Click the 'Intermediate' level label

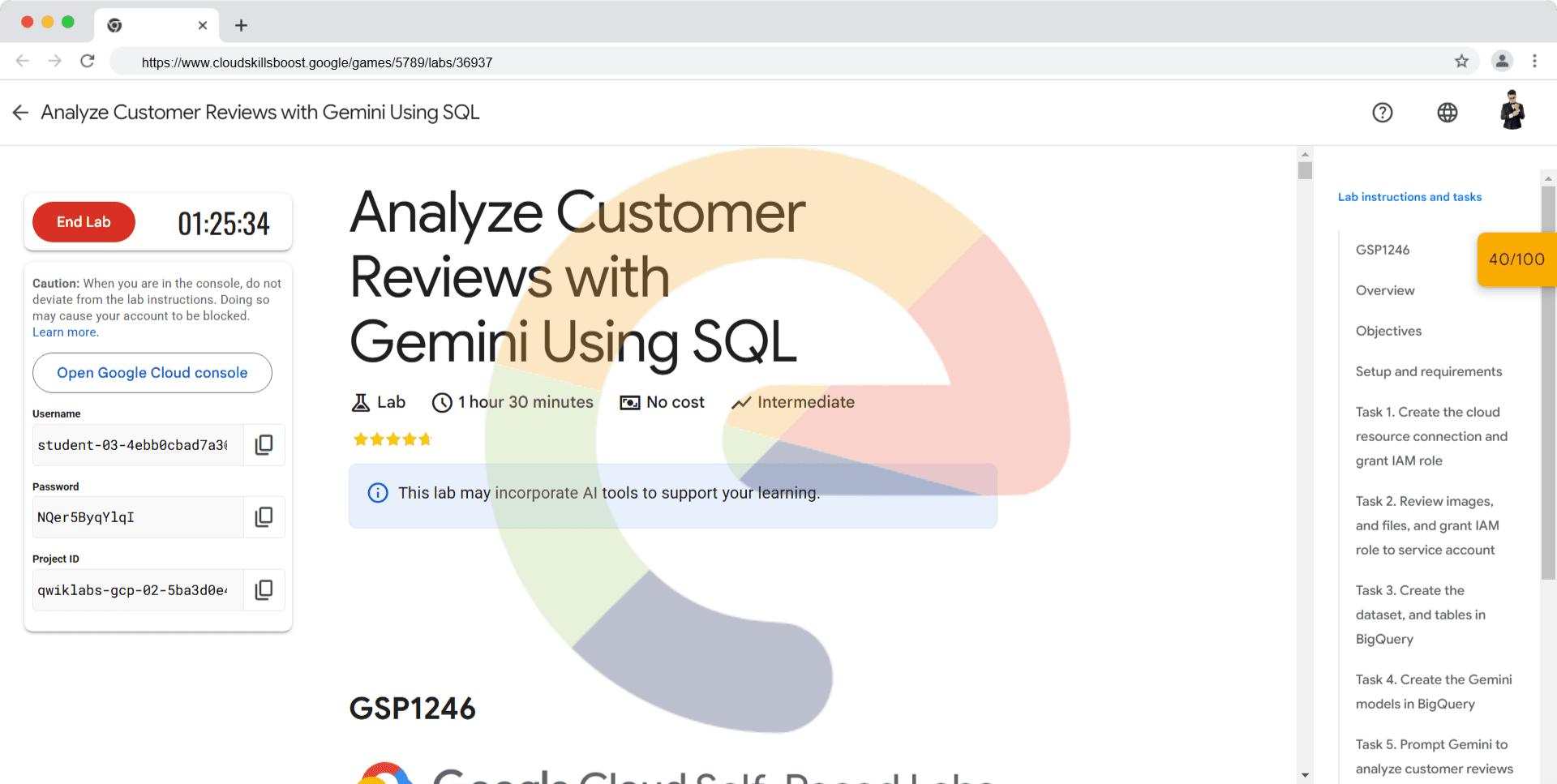click(x=806, y=402)
